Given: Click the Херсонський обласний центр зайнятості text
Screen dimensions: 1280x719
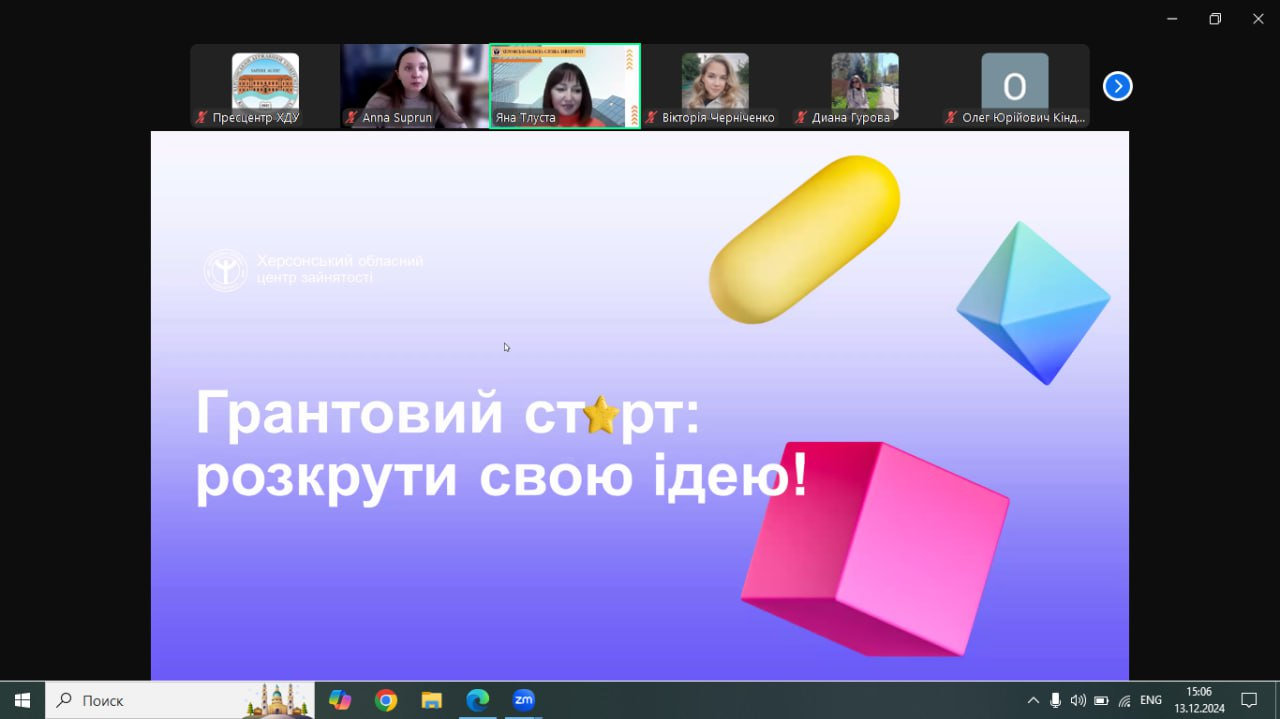Looking at the screenshot, I should click(340, 269).
